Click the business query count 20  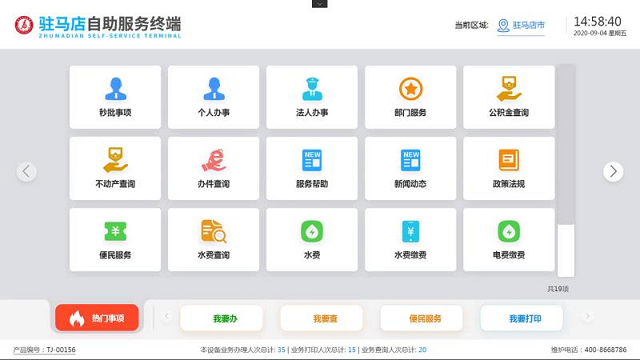click(x=422, y=350)
